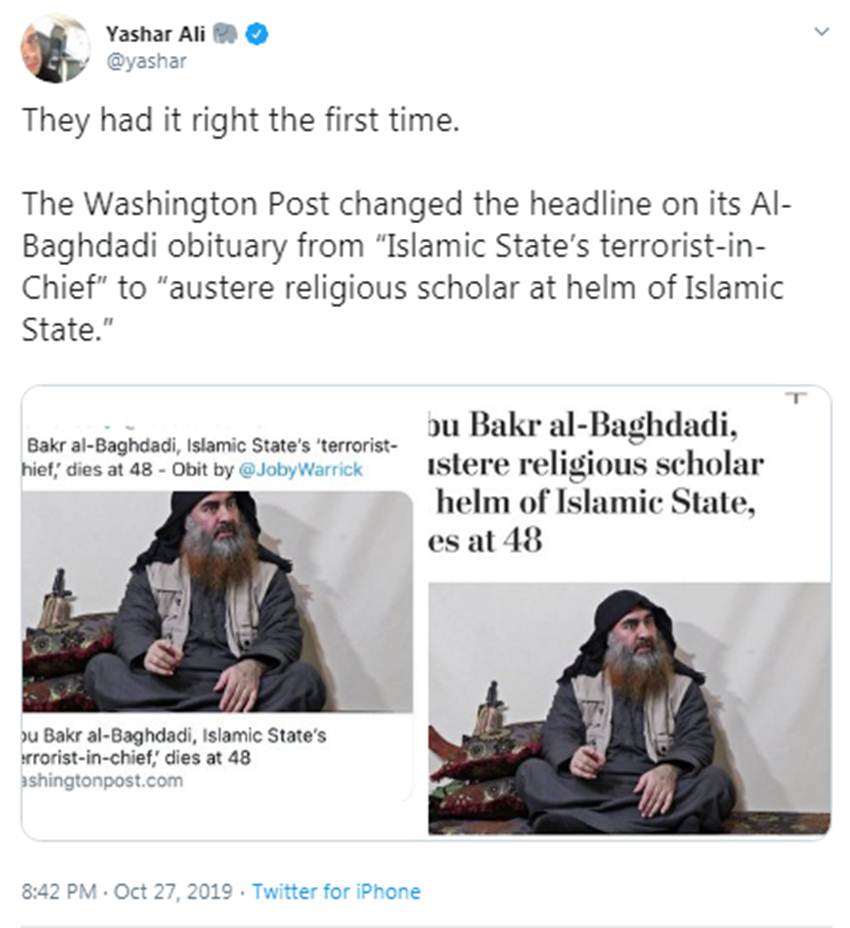Click the washingtonpost.com link card caption
Screen dimensions: 850x928
click(102, 781)
